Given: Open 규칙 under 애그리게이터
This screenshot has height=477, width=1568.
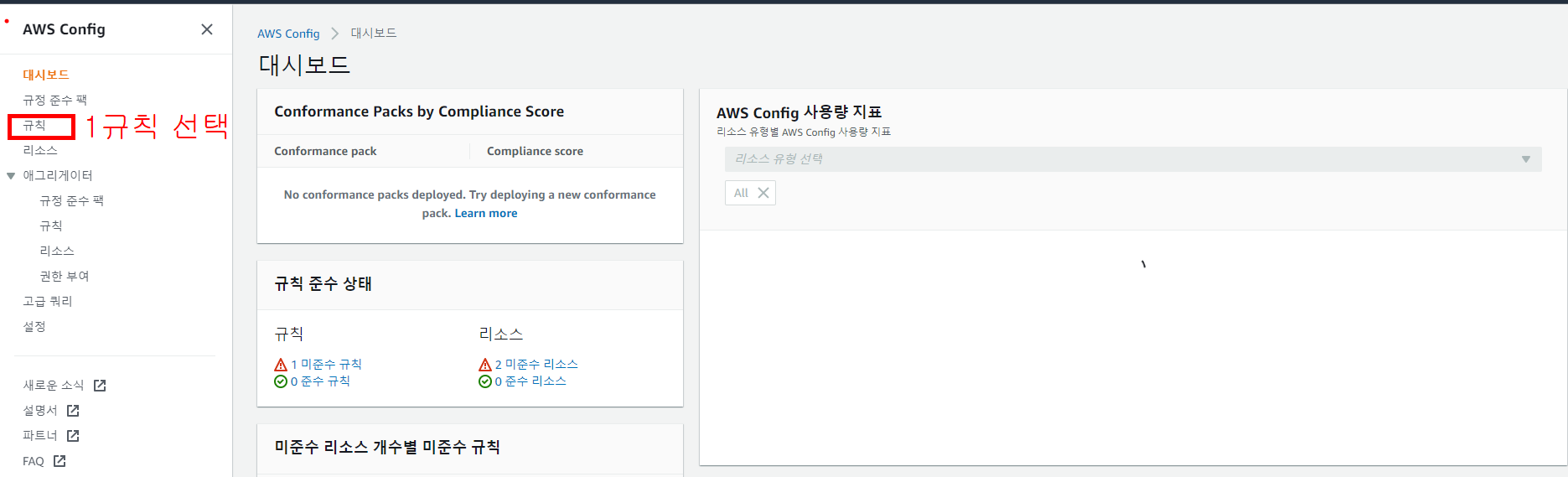Looking at the screenshot, I should pyautogui.click(x=51, y=226).
